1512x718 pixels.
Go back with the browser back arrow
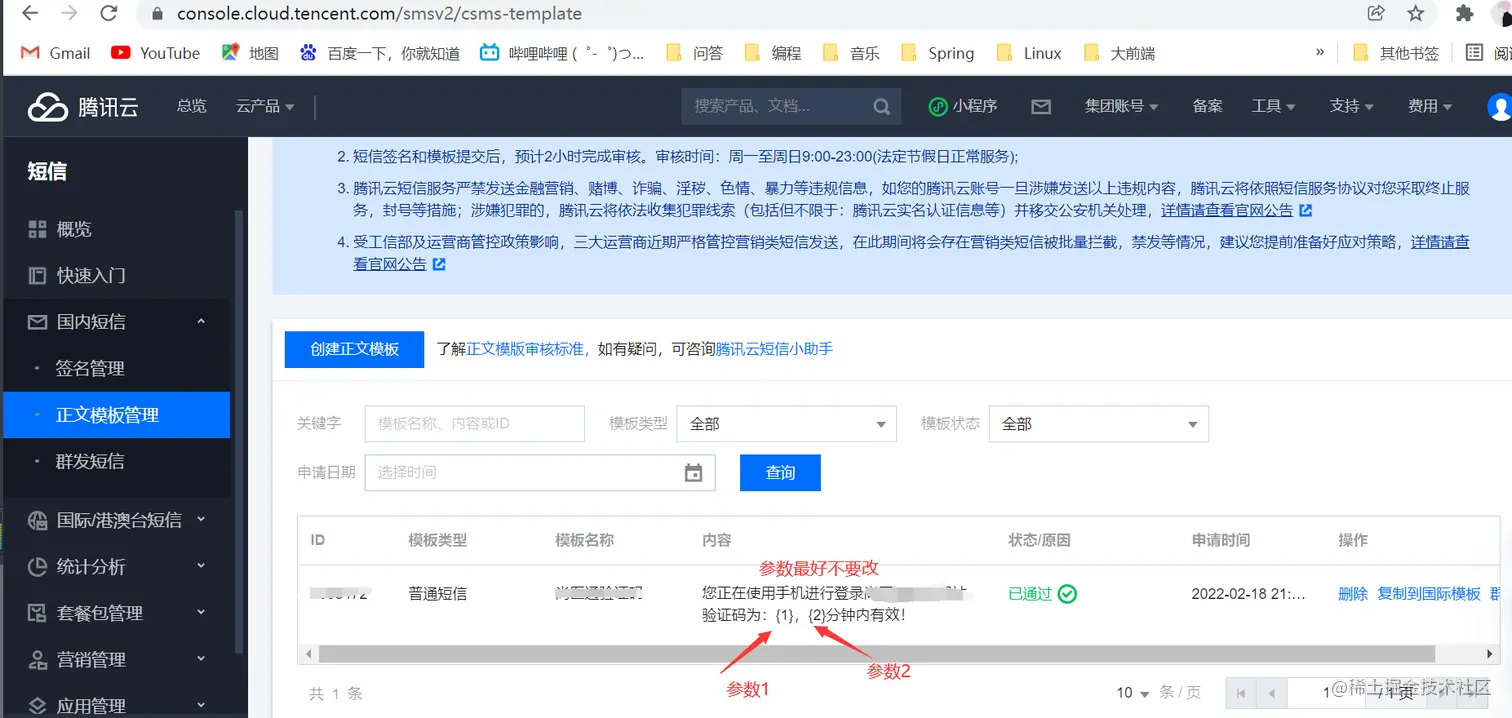coord(29,14)
